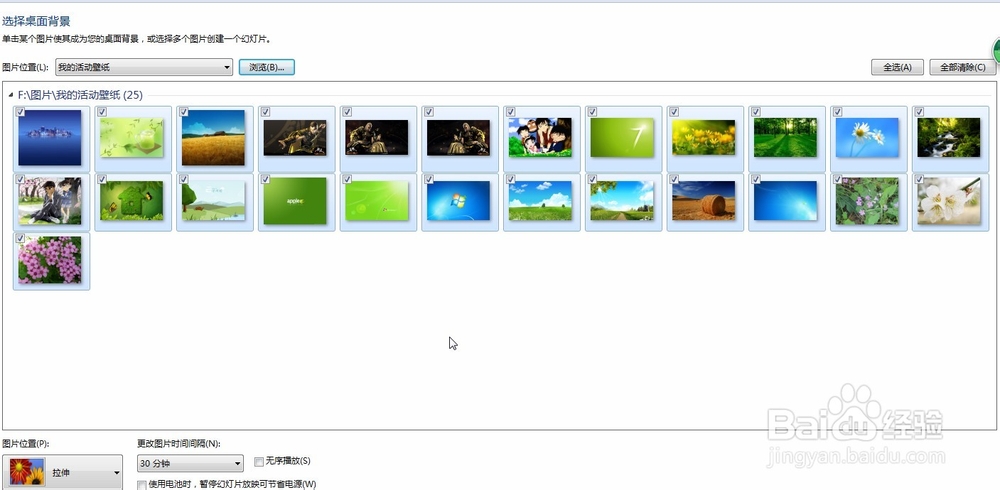Select the green Windows 7 numeral wallpaper

622,137
